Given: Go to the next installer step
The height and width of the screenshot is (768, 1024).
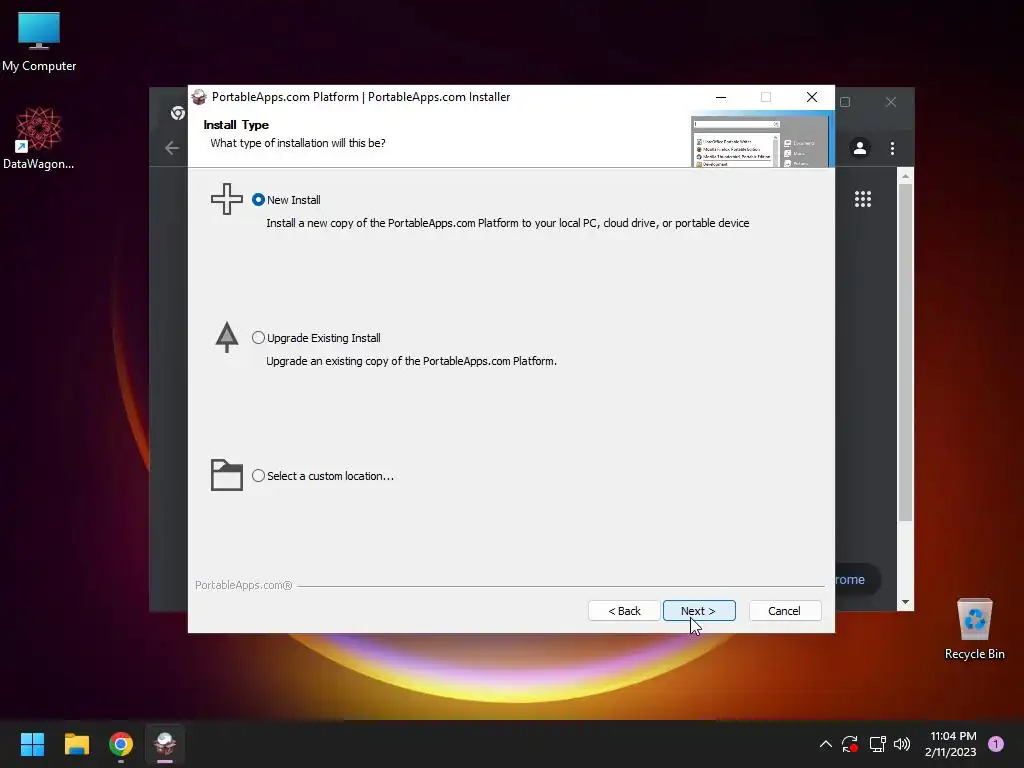Looking at the screenshot, I should [699, 611].
